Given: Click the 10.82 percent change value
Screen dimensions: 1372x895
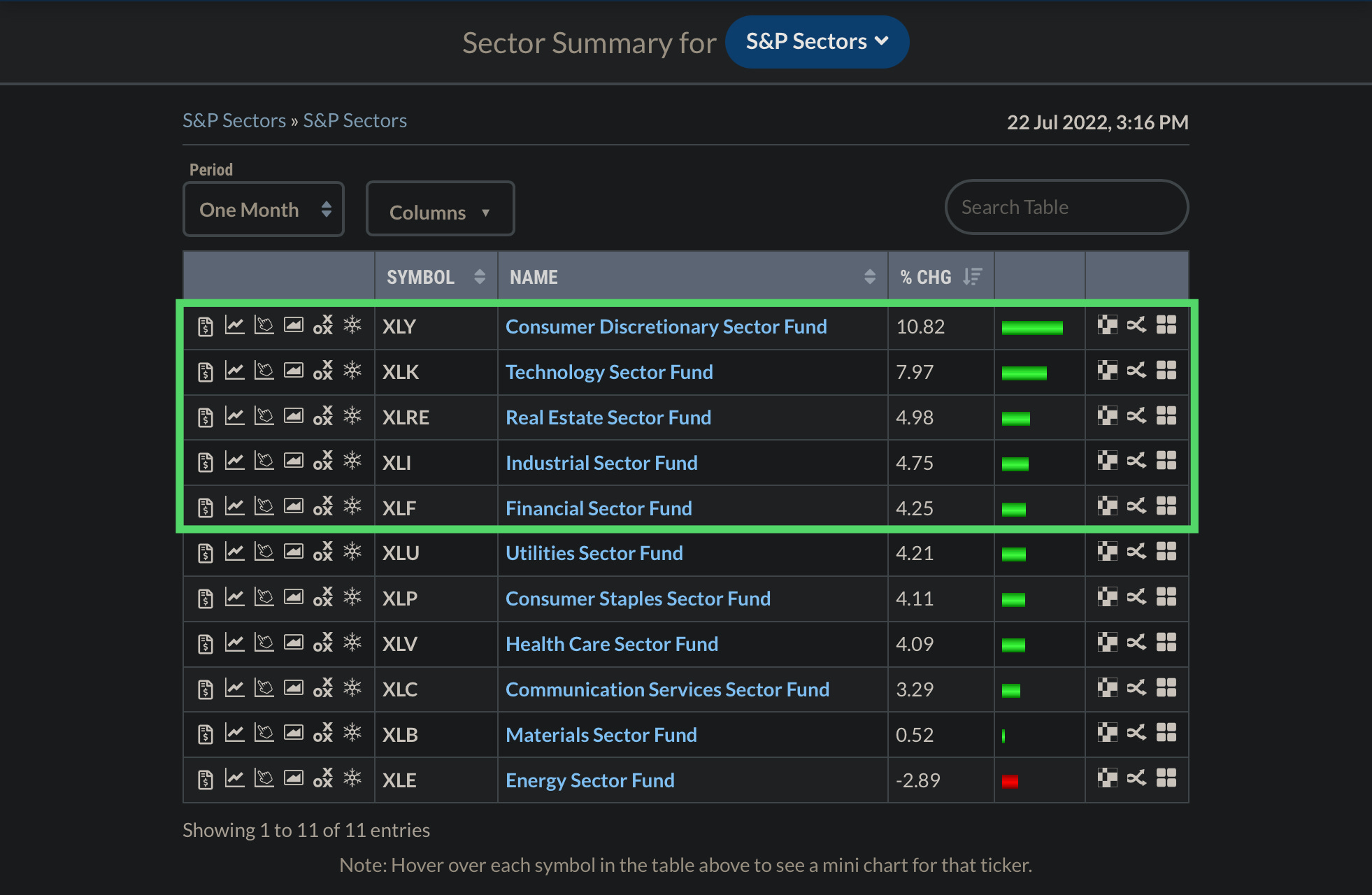Looking at the screenshot, I should 920,327.
